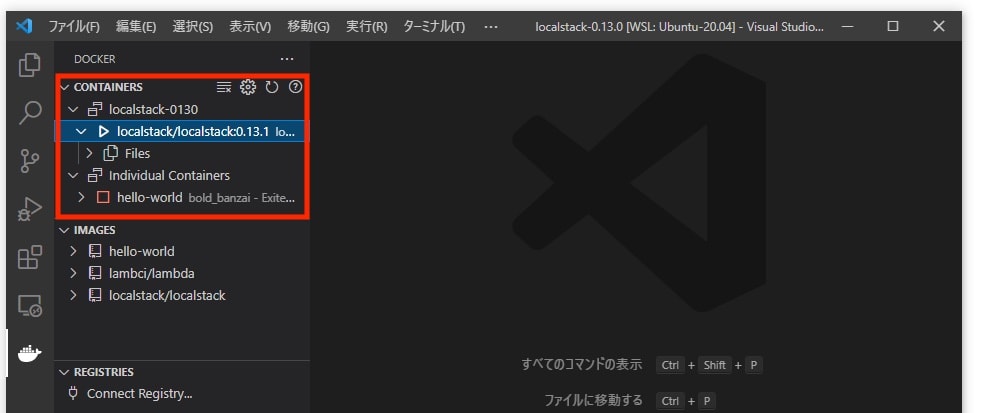The width and height of the screenshot is (982, 413).
Task: Click the localstack/localstack image icon
Action: [95, 295]
